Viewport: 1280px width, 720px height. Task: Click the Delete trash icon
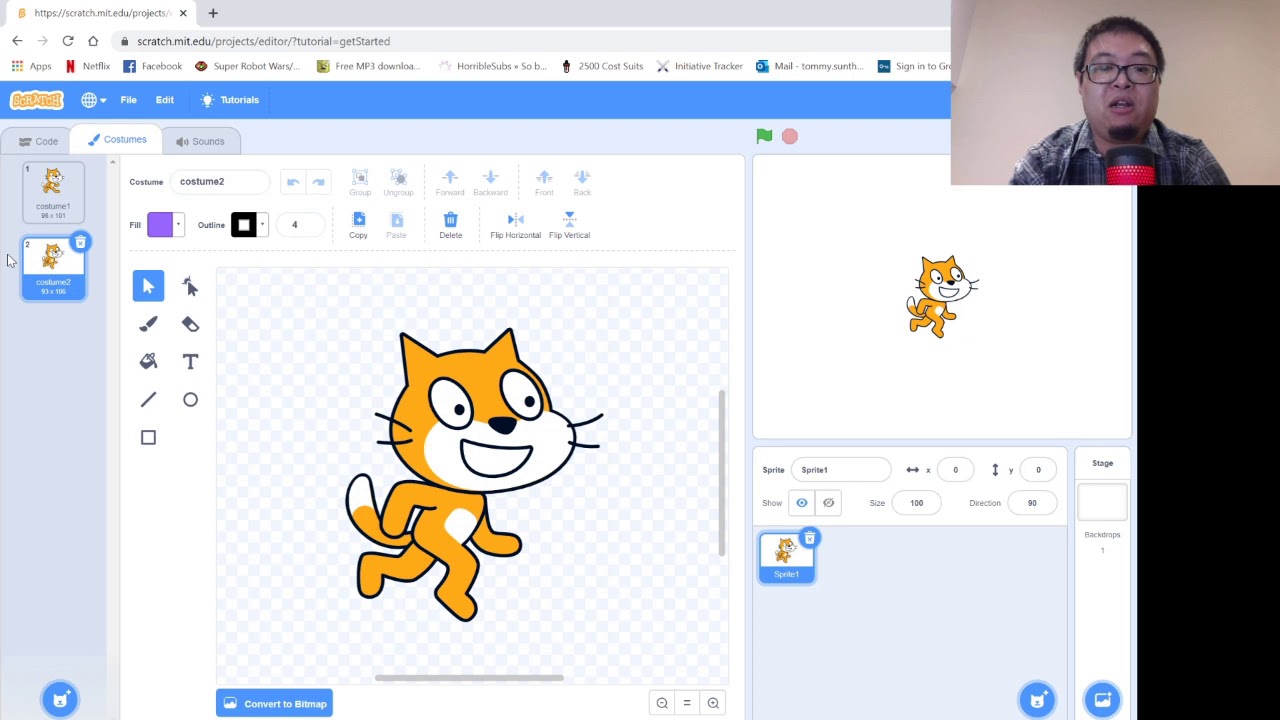(450, 225)
